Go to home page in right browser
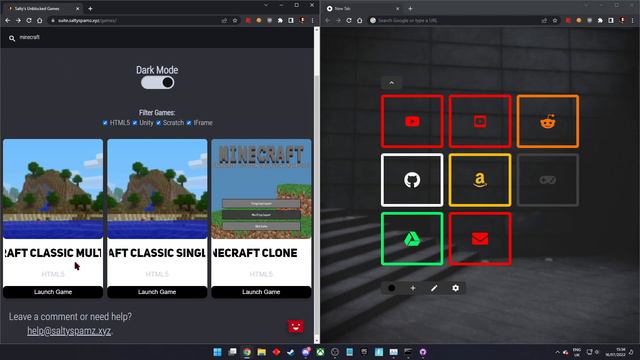 [x=360, y=20]
